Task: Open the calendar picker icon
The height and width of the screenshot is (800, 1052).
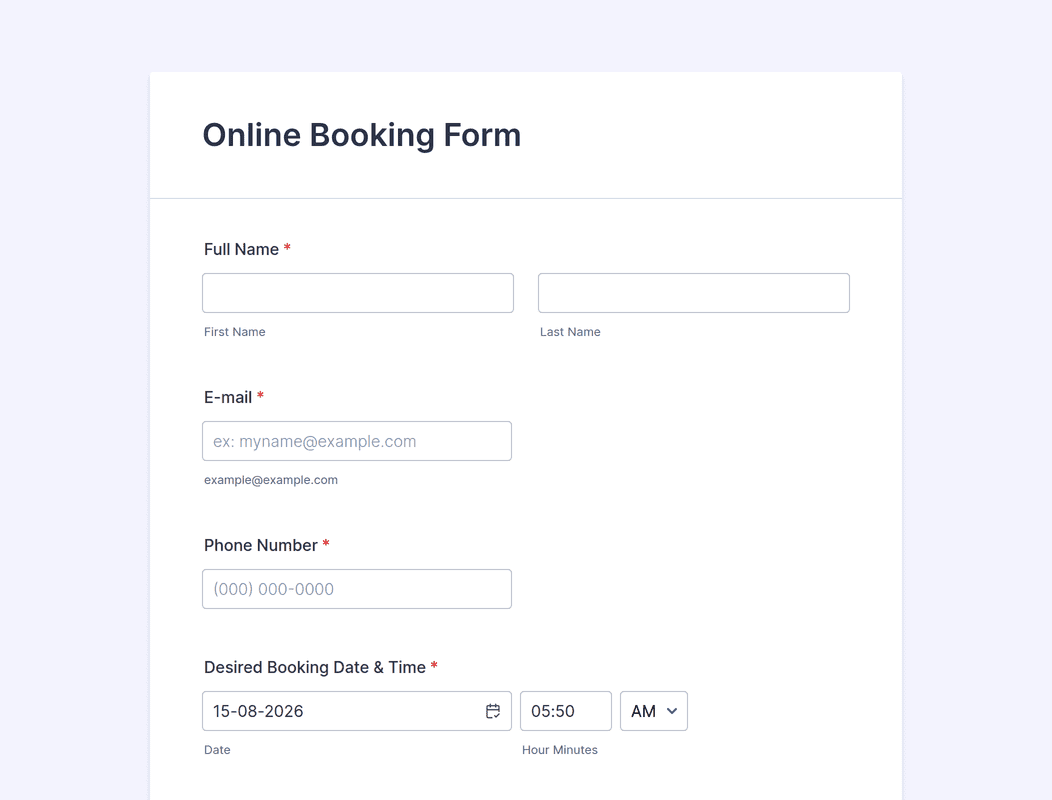Action: tap(493, 711)
